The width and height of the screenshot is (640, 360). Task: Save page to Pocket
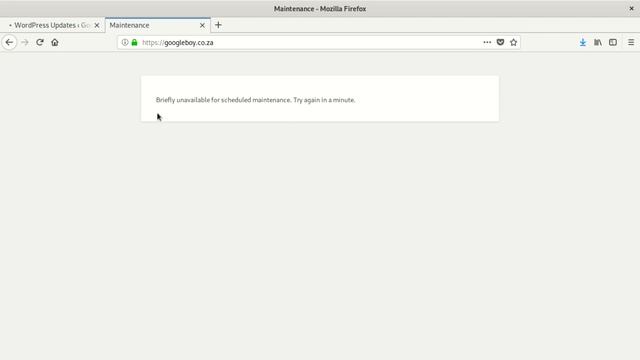[500, 42]
